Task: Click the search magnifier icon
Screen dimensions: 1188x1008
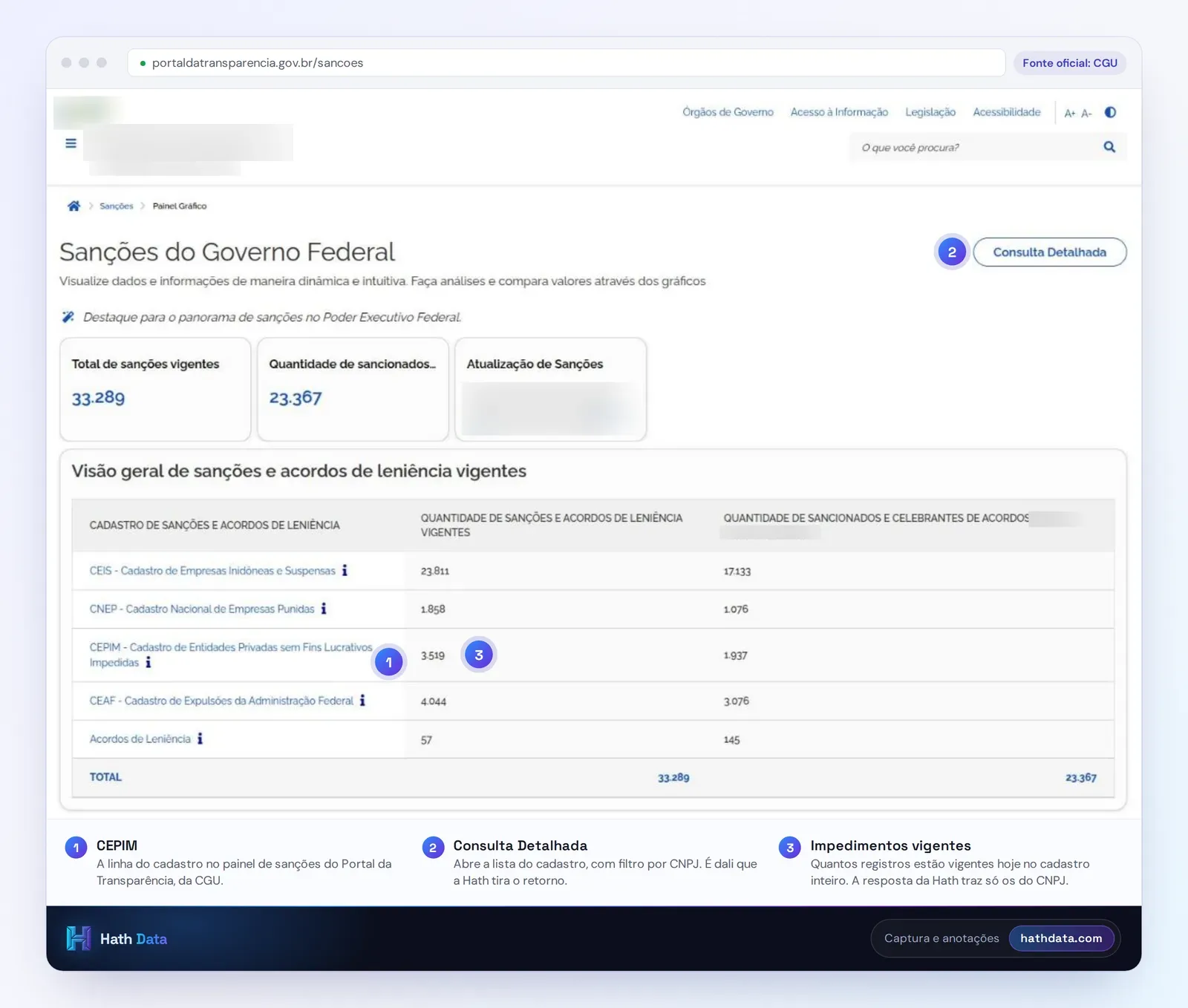Action: [1109, 147]
